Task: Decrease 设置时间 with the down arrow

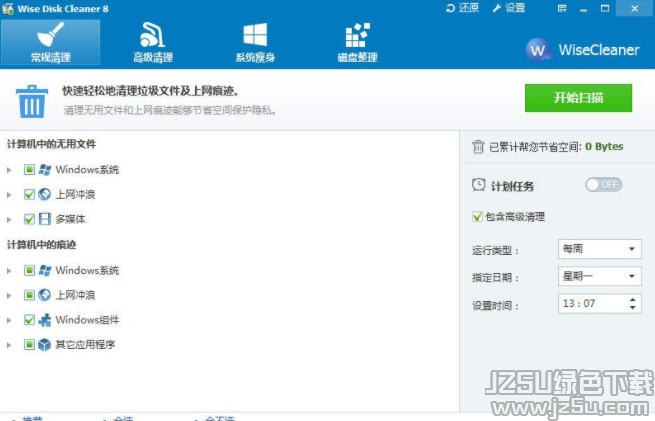Action: (632, 307)
